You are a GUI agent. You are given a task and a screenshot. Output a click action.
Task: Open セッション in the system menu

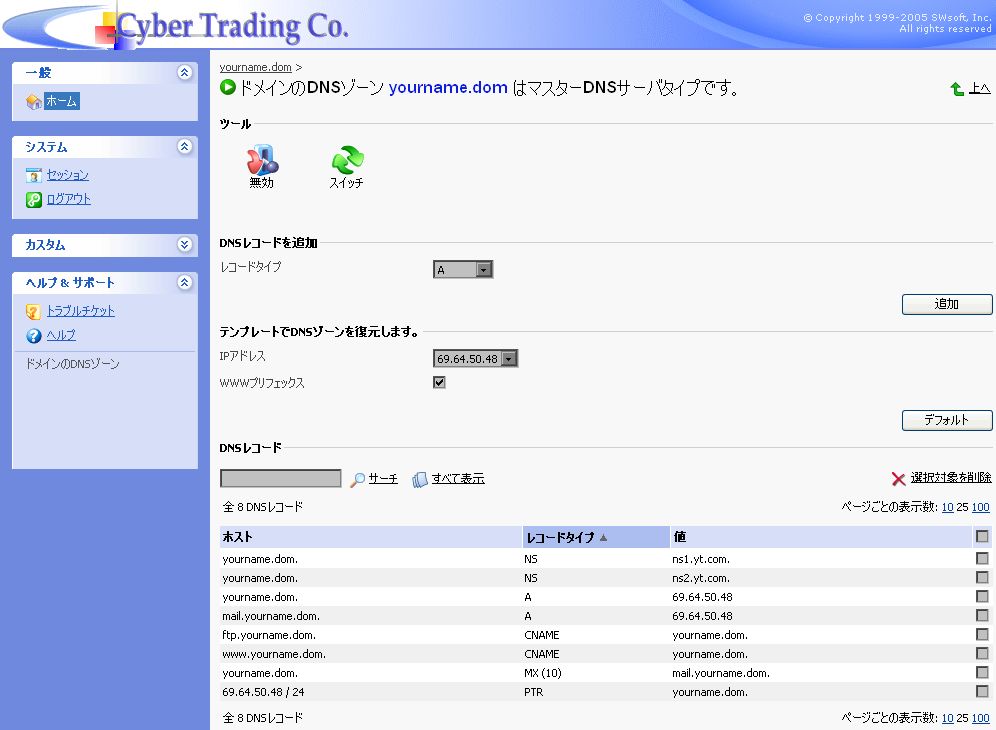[67, 175]
